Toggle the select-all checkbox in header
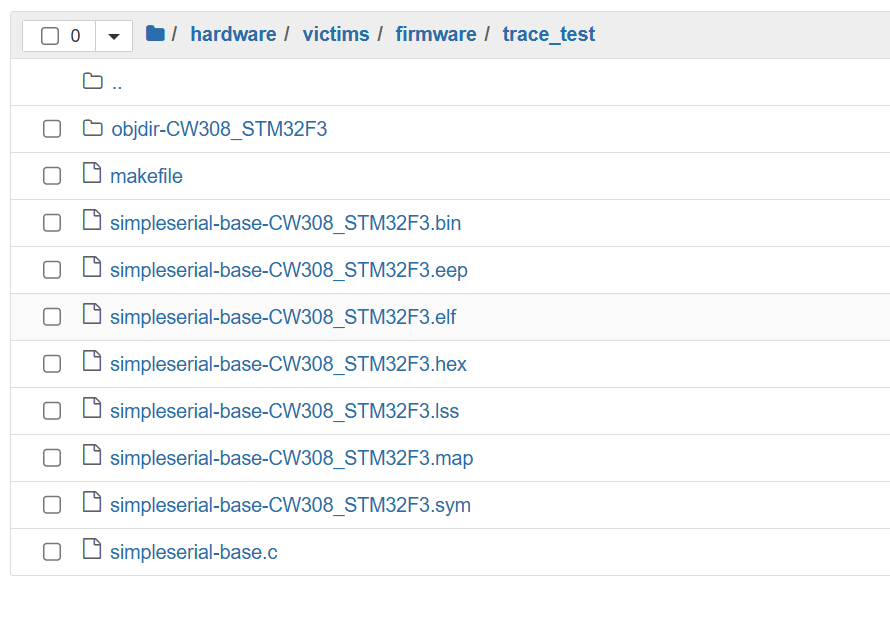The image size is (890, 636). click(50, 36)
